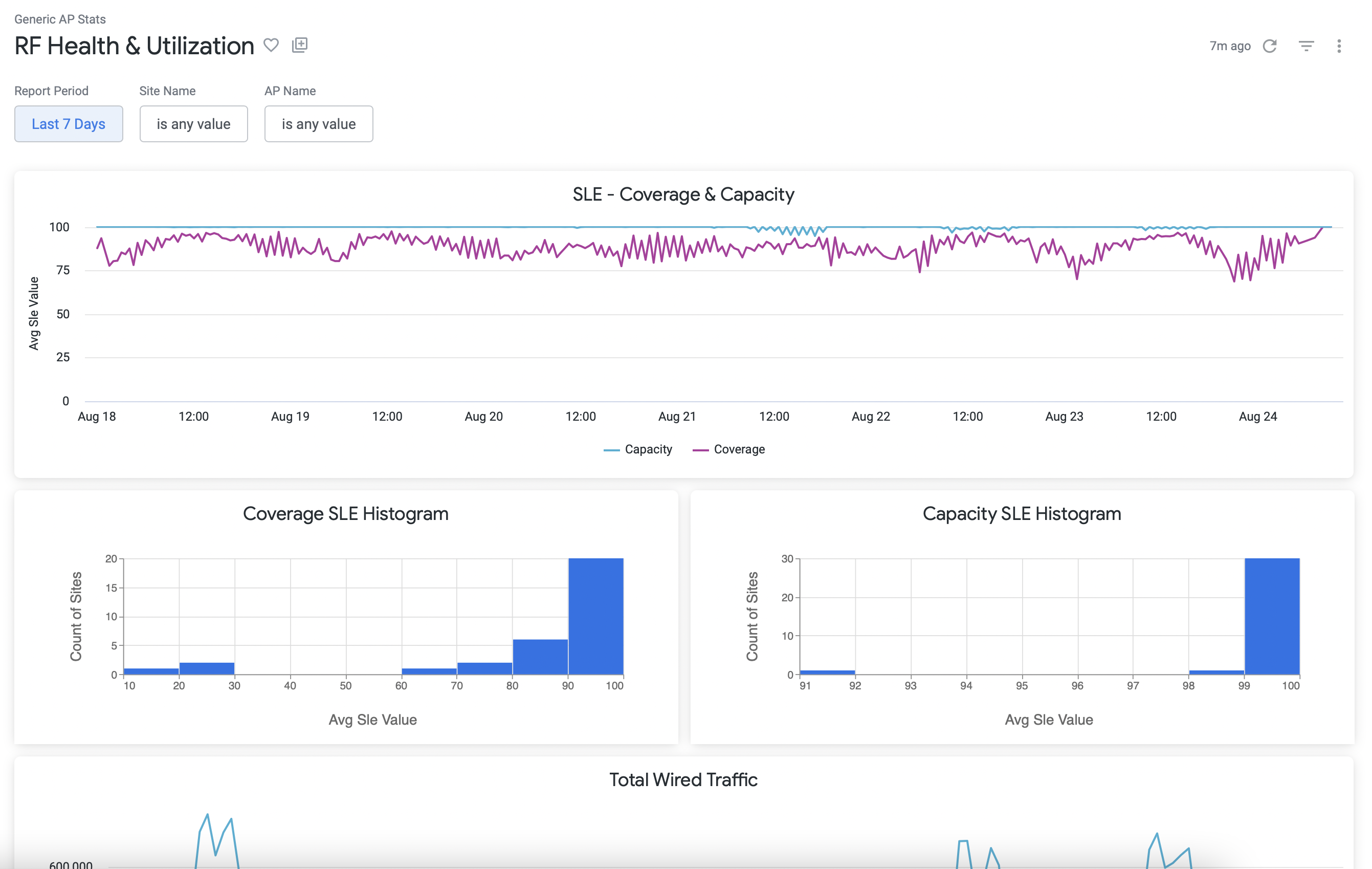This screenshot has width=1372, height=869.
Task: Click the favorite heart icon
Action: point(271,45)
